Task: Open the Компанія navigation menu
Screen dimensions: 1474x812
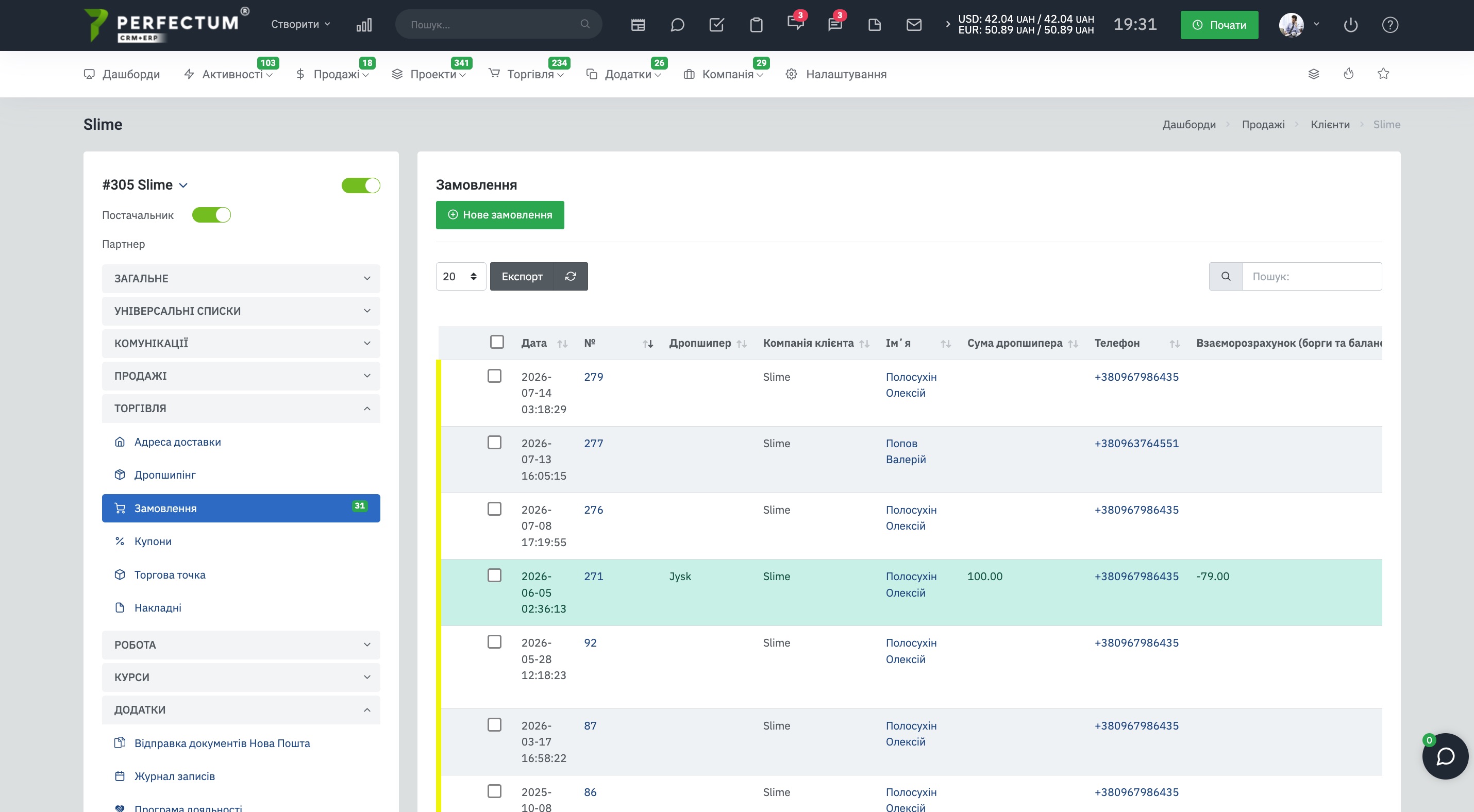Action: click(x=723, y=74)
